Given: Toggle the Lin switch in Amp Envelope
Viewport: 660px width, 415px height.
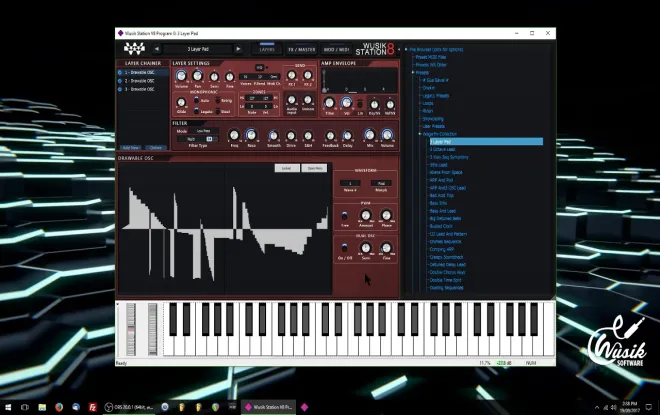Looking at the screenshot, I should click(360, 104).
